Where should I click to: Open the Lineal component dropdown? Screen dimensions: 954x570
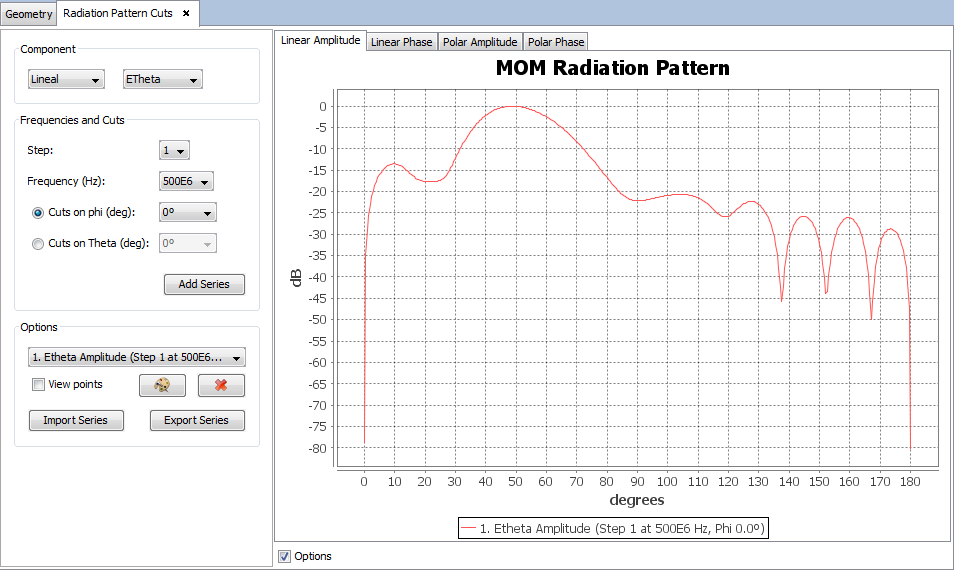point(66,79)
